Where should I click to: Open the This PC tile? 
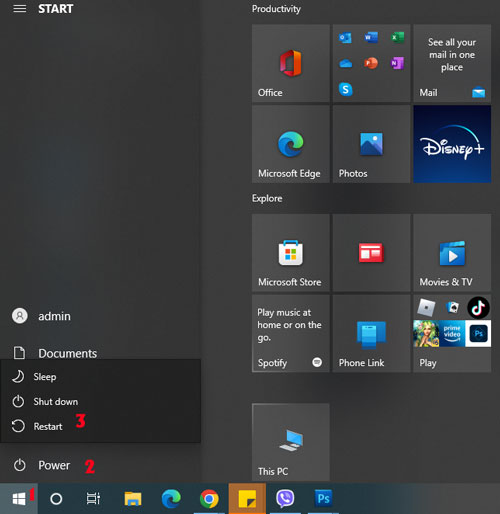coord(291,442)
